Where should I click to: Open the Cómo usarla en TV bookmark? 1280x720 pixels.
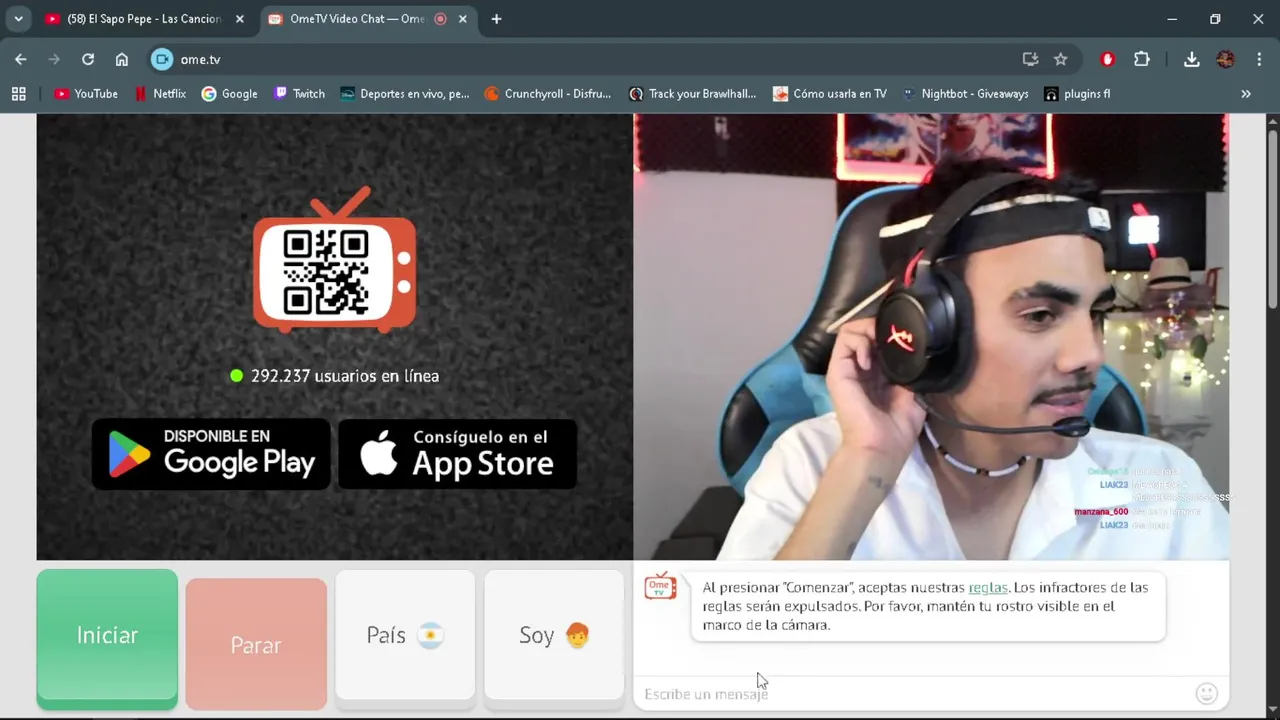coord(829,94)
